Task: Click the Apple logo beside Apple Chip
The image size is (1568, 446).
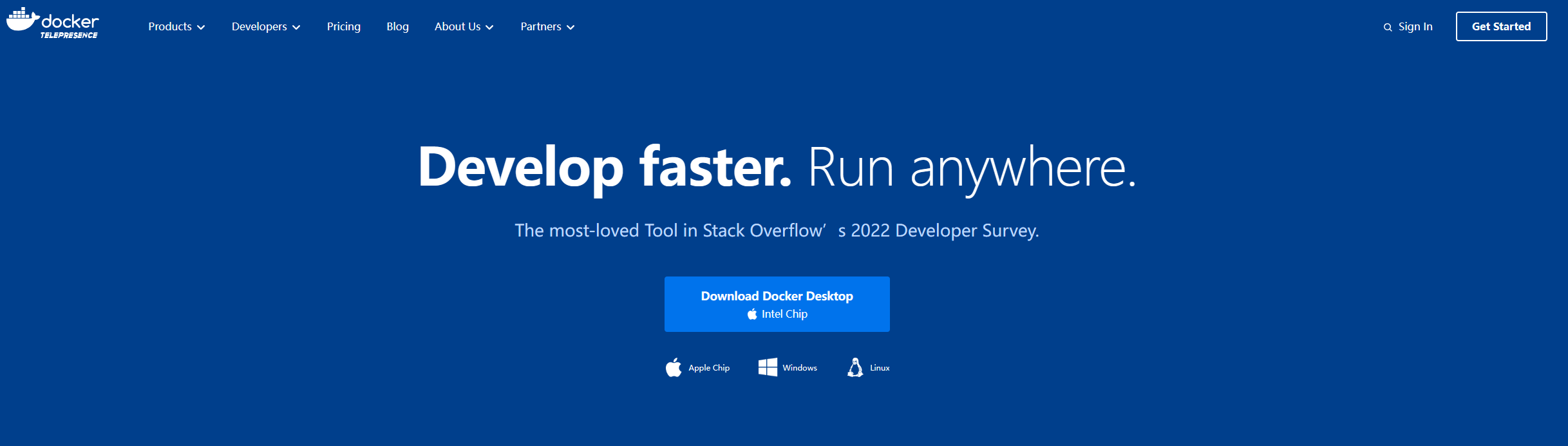Action: tap(674, 367)
